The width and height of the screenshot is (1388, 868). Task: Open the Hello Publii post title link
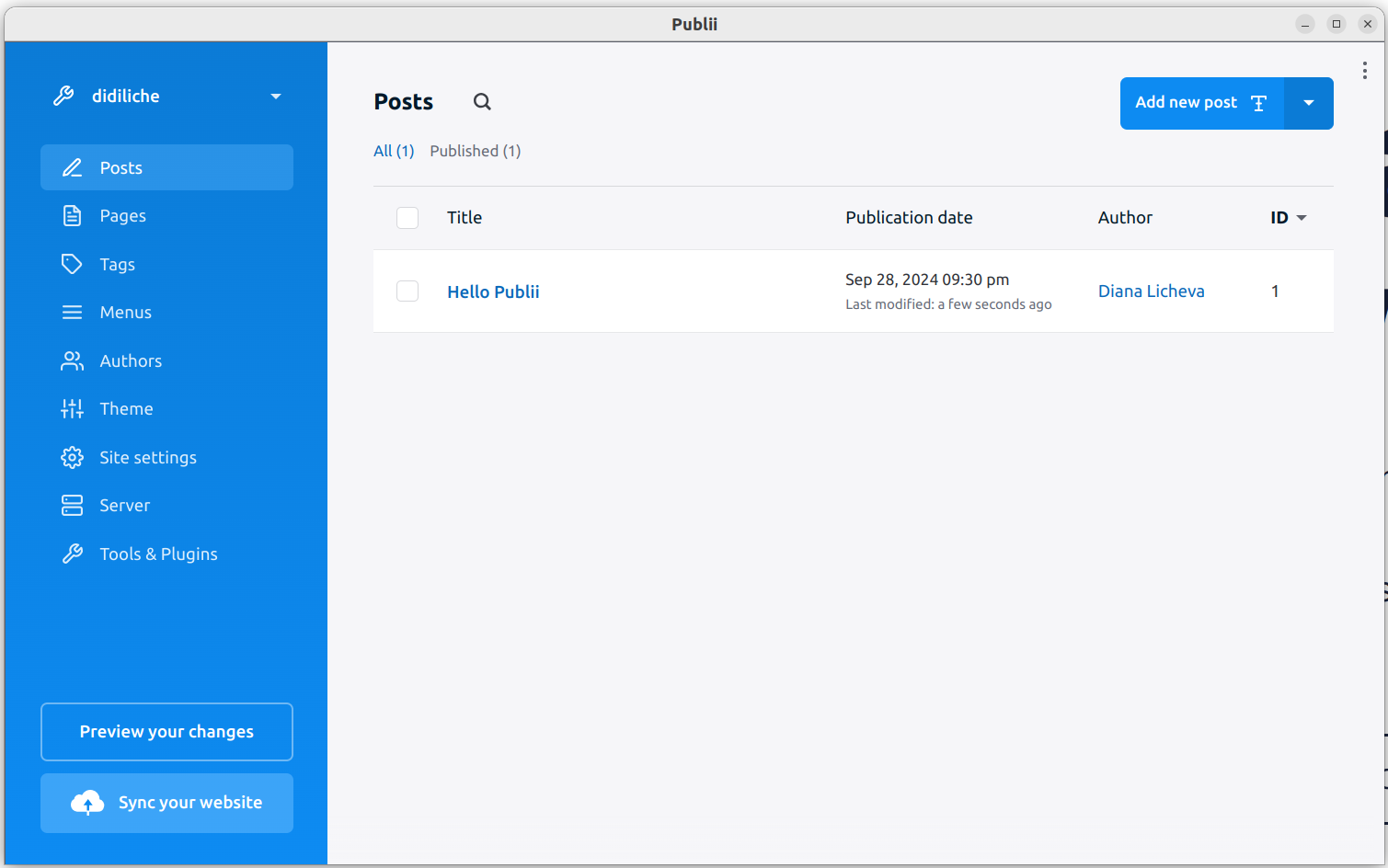[493, 291]
